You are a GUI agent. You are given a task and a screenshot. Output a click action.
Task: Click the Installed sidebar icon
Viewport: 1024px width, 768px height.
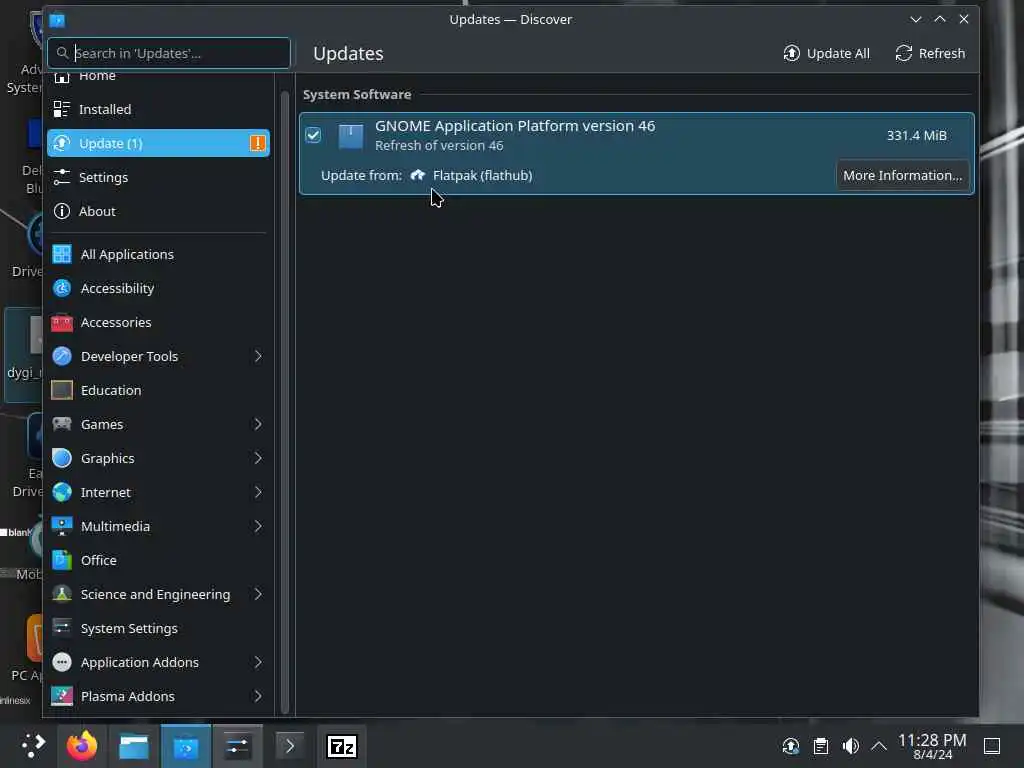(x=61, y=109)
